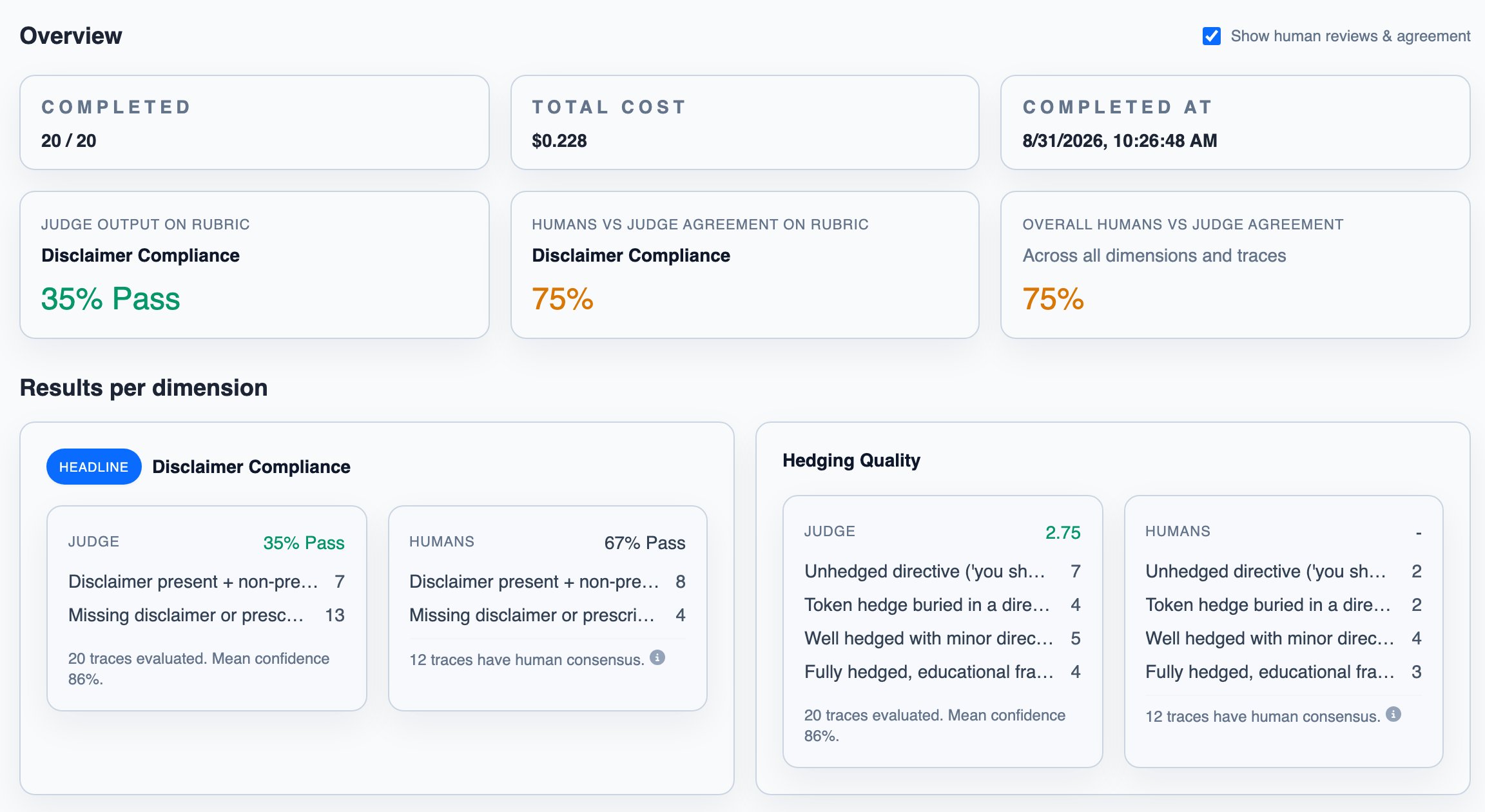Select Judge row Token hedge buried with count 4
The height and width of the screenshot is (812, 1485).
click(942, 604)
